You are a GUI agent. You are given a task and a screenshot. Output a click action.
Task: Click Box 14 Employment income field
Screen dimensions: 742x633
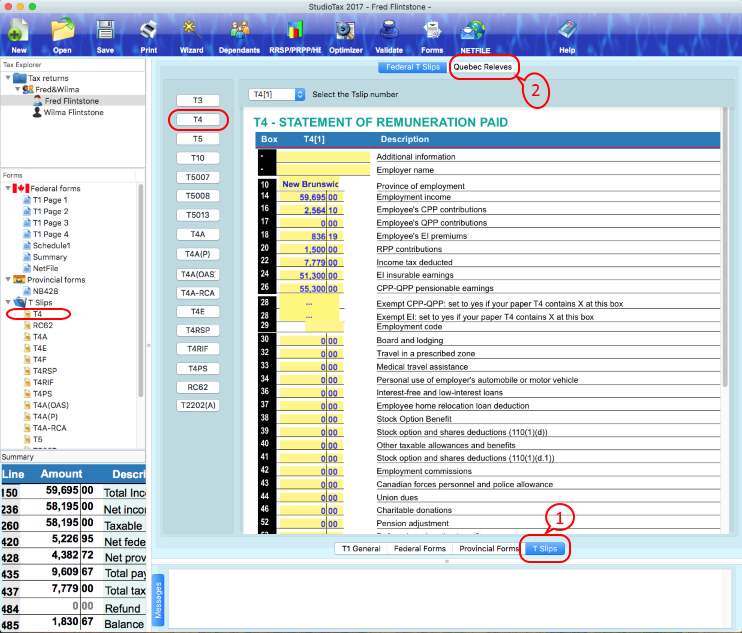tap(309, 197)
